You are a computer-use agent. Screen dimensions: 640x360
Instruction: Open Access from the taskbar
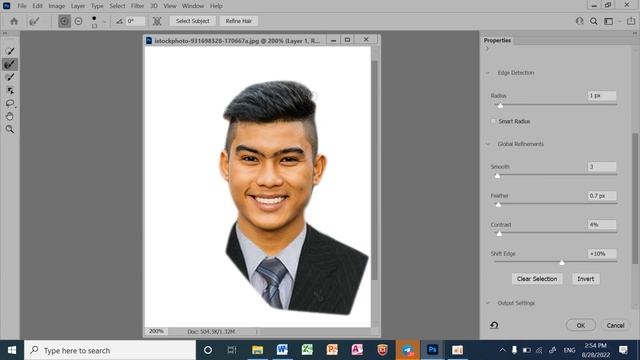pos(357,350)
